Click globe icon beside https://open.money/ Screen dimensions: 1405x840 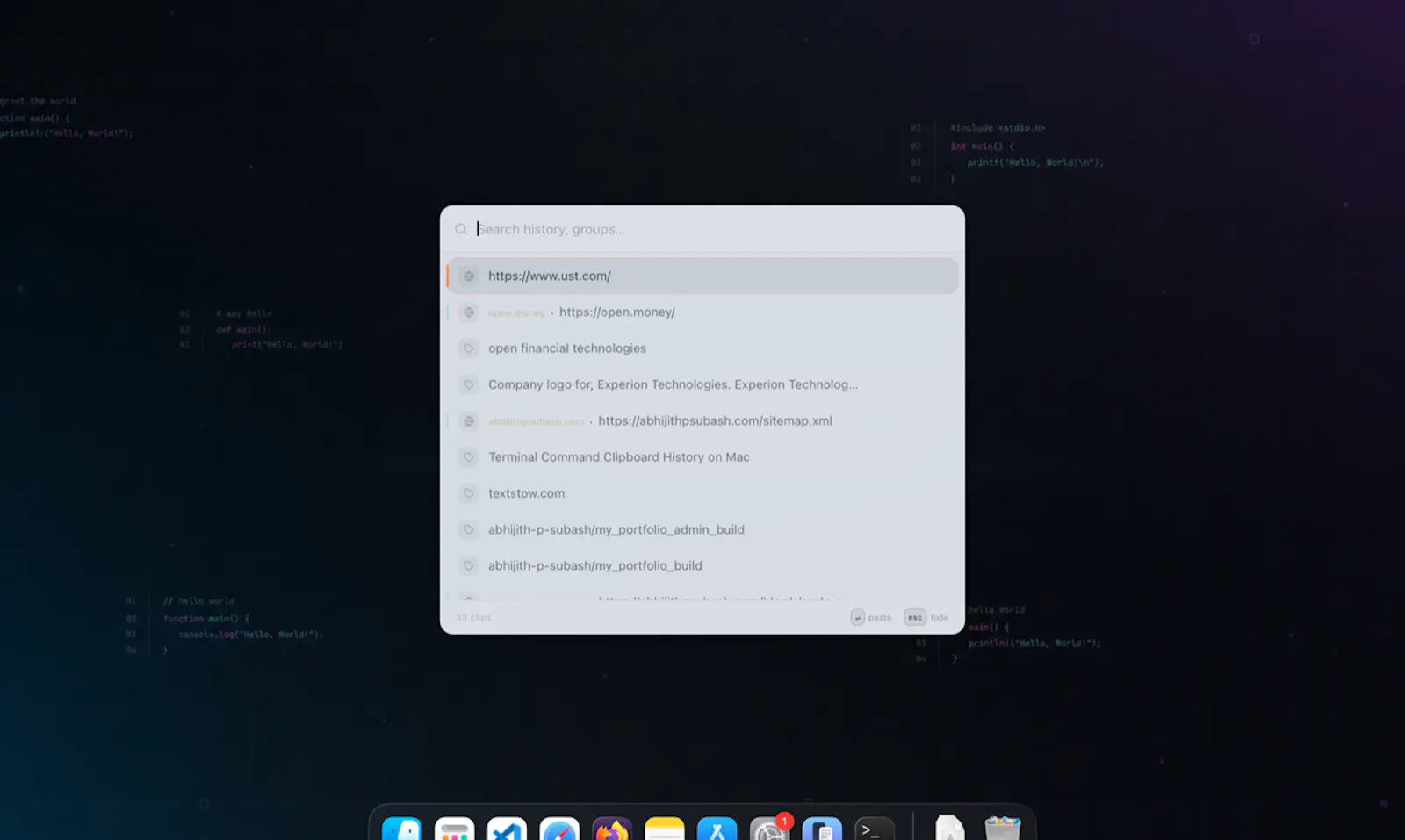[469, 312]
